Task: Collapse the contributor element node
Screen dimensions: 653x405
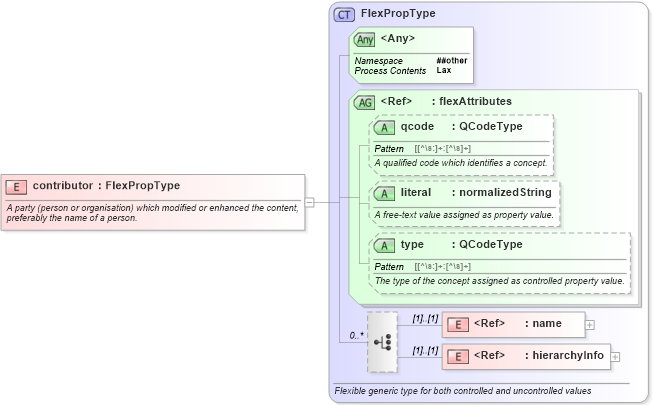Action: click(309, 202)
